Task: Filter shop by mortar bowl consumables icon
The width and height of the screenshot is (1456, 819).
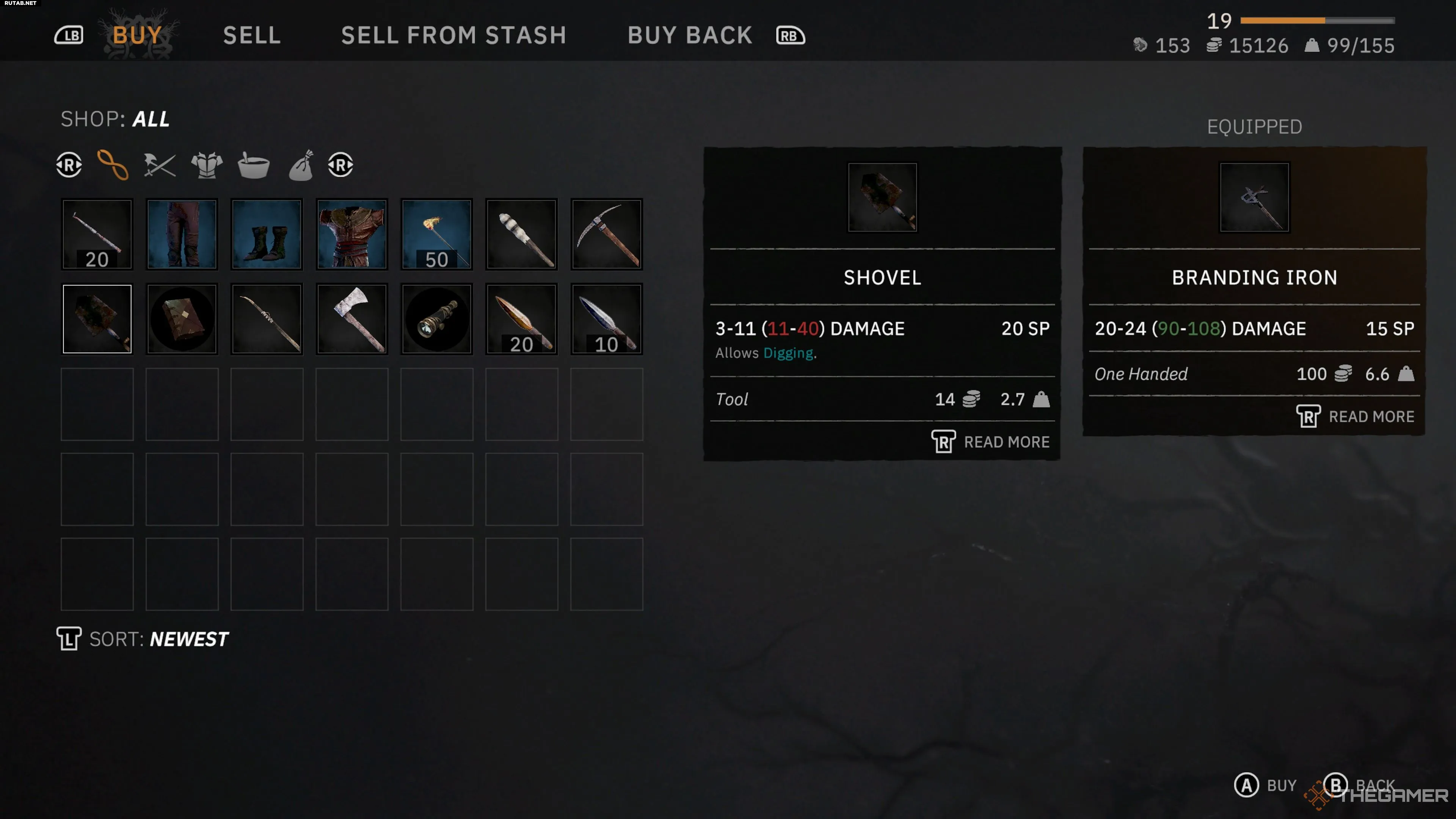Action: click(253, 165)
